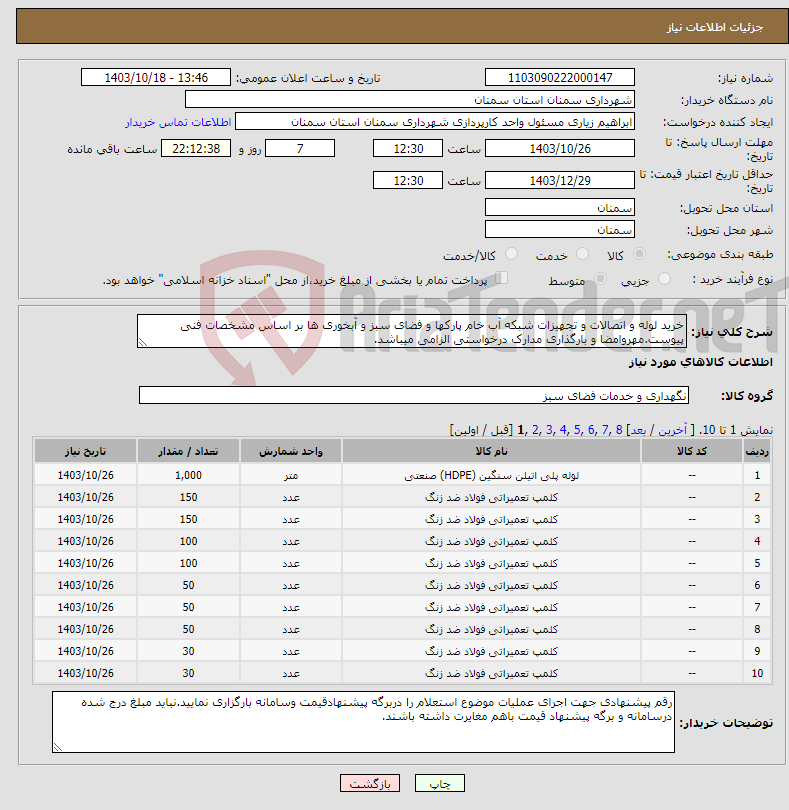Screen dimensions: 789x810
Task: Click the remaining time 22:12:38 field
Action: click(x=196, y=149)
